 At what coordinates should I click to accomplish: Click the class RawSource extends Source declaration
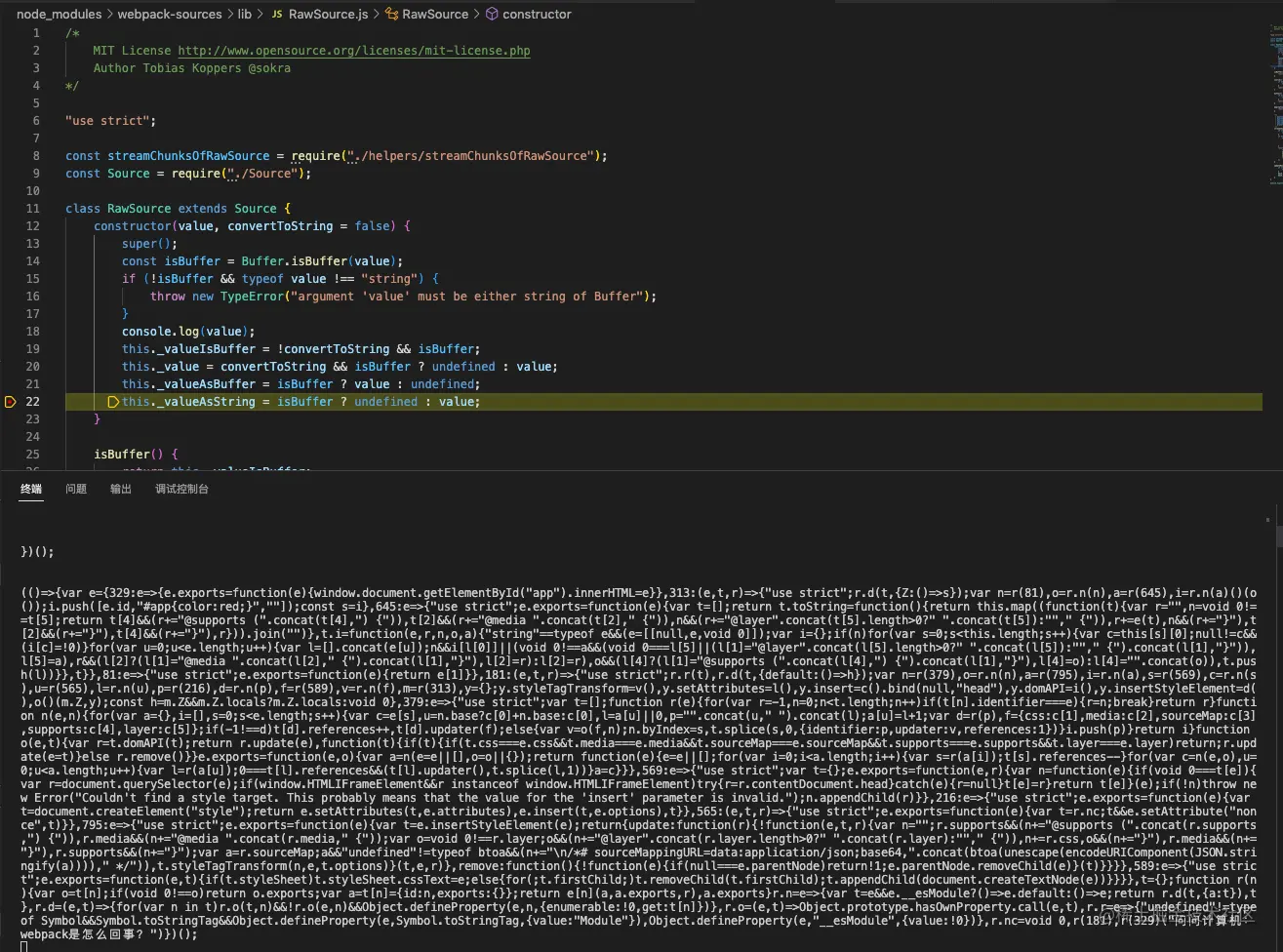(178, 209)
